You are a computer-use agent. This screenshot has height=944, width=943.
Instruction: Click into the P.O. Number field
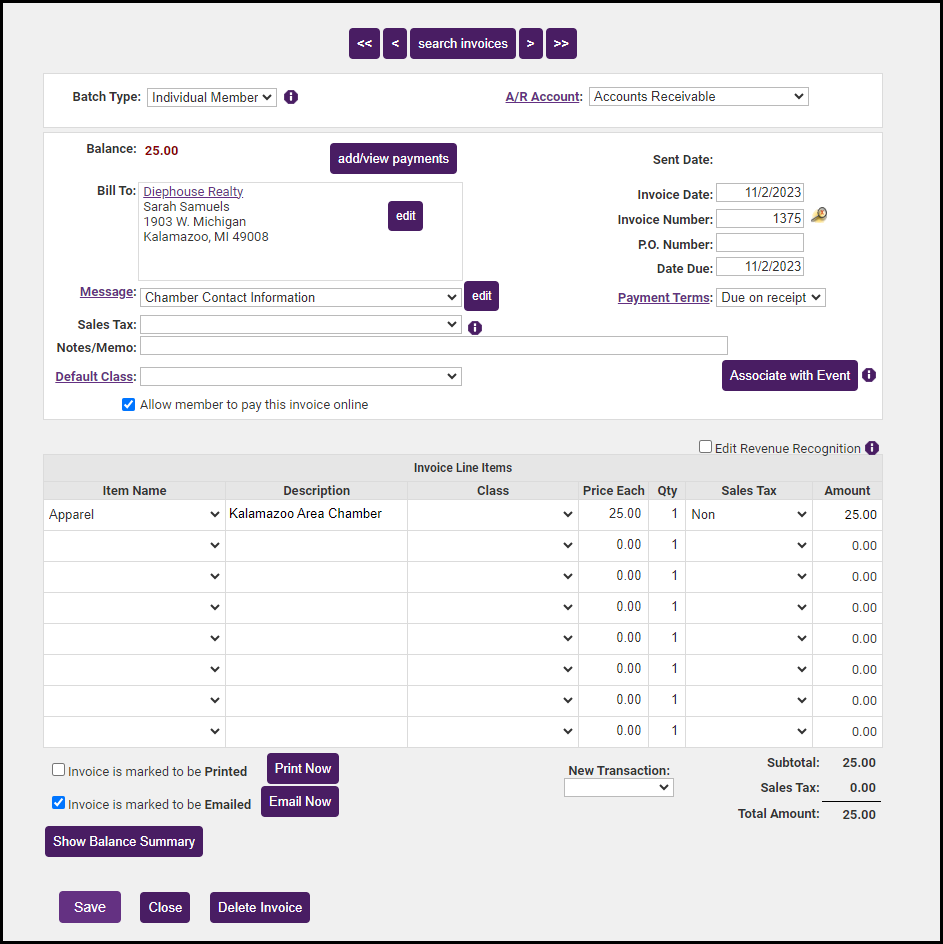tap(759, 243)
